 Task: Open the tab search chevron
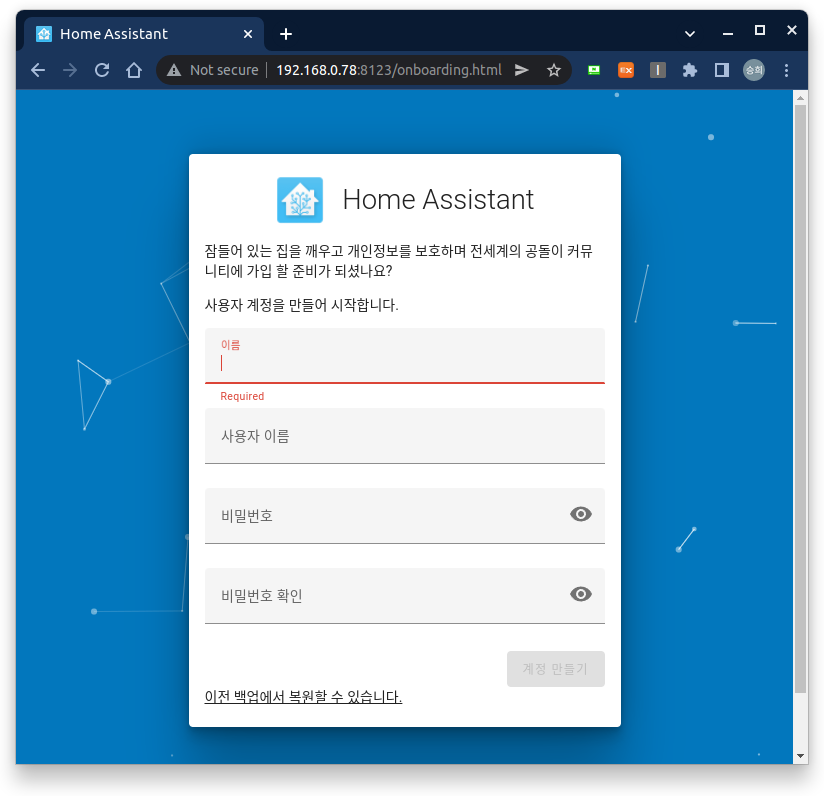(x=690, y=34)
